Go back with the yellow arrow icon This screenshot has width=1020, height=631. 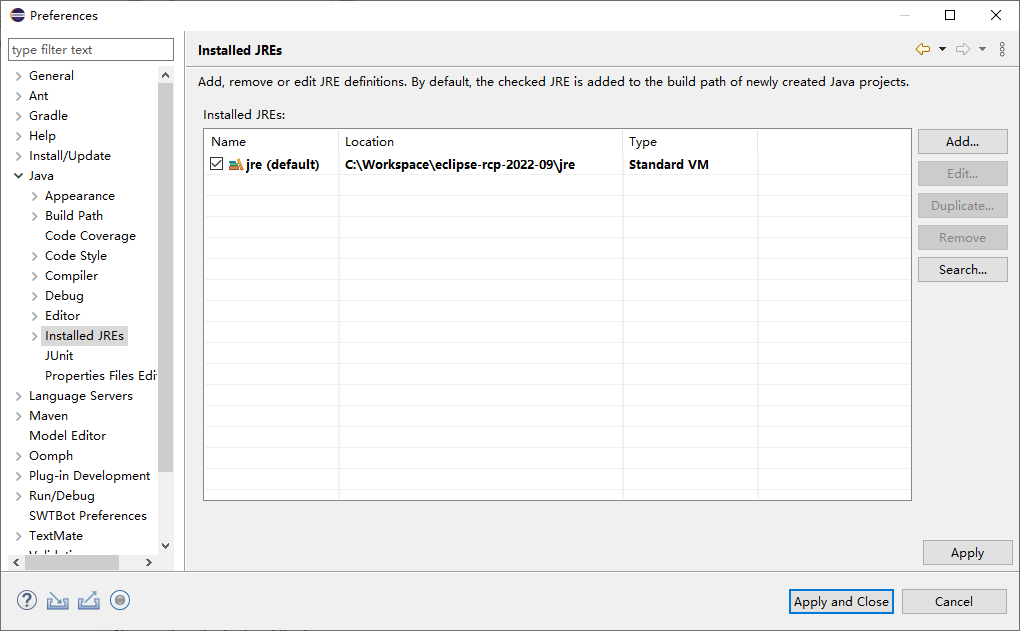point(922,49)
